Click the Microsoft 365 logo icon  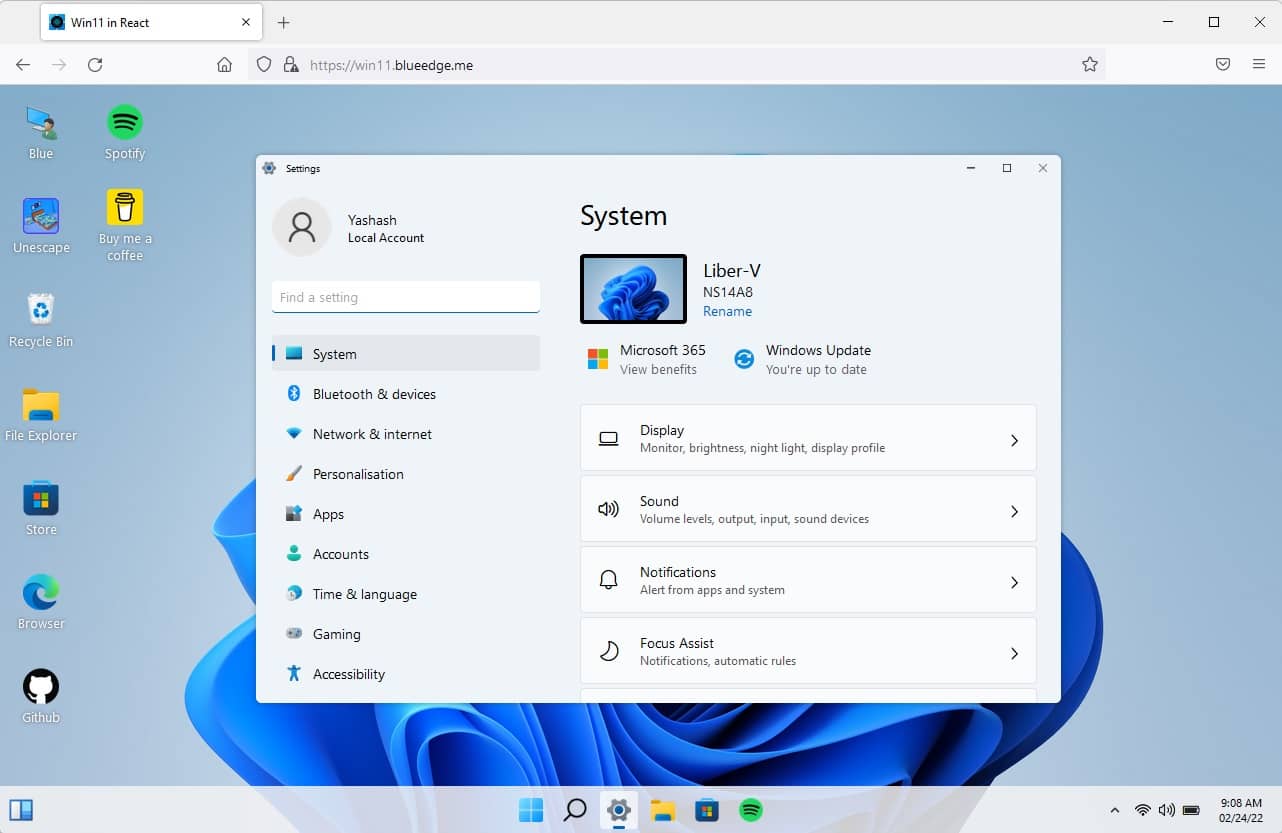click(x=598, y=359)
